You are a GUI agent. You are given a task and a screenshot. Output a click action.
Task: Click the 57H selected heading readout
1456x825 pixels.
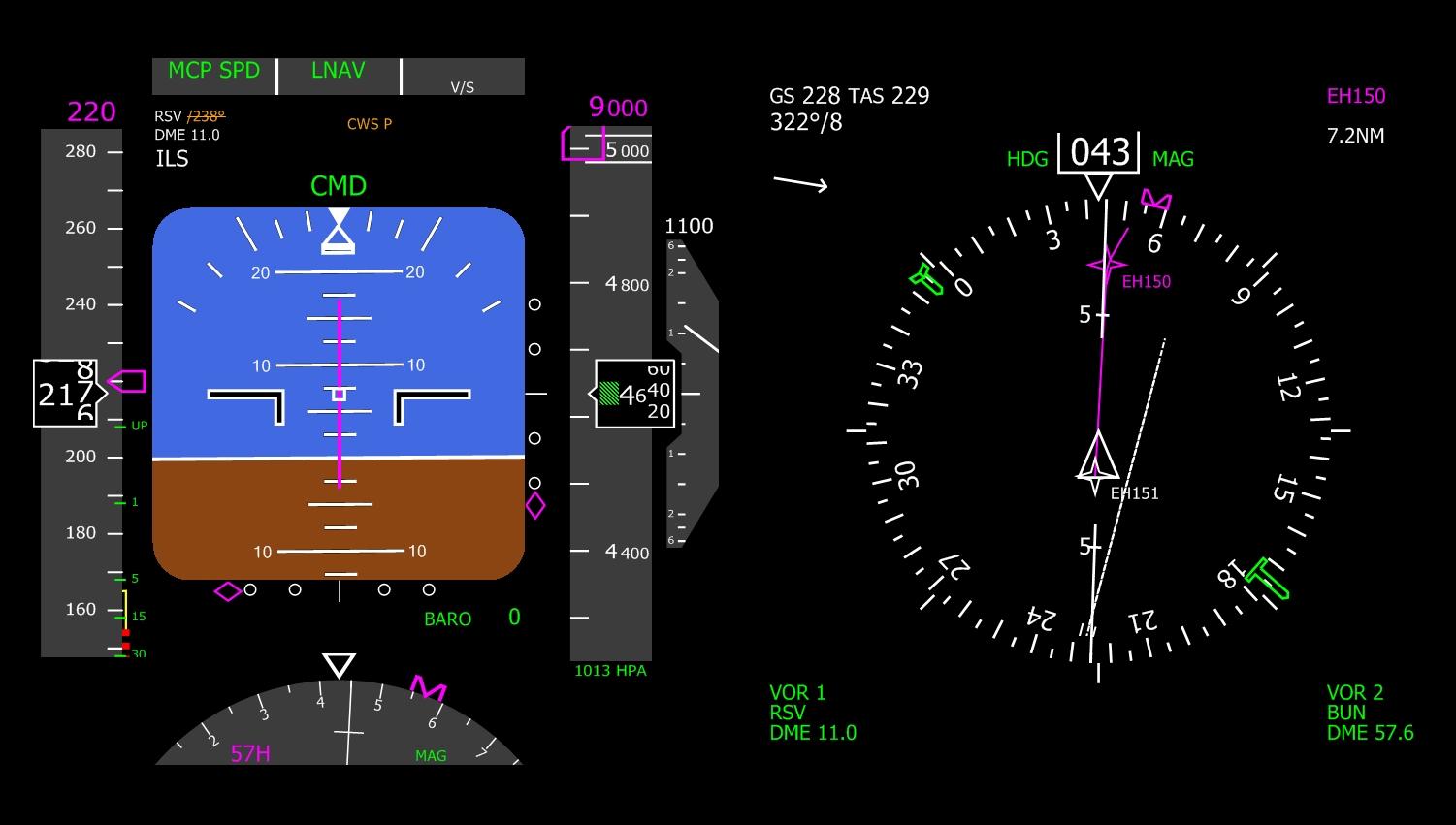(250, 753)
